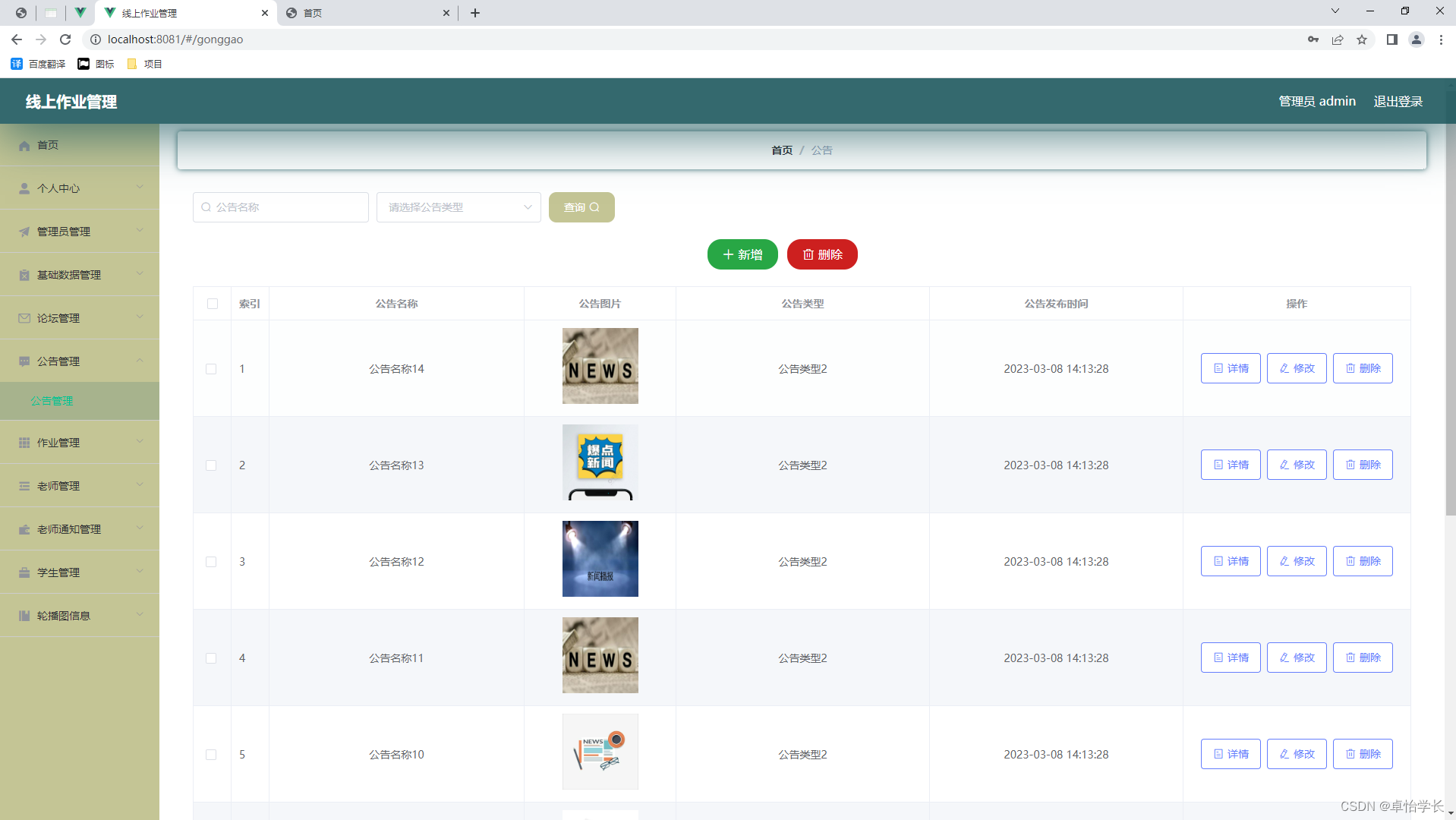Click the envelope icon beside 论坛管理
Image resolution: width=1456 pixels, height=820 pixels.
(24, 318)
